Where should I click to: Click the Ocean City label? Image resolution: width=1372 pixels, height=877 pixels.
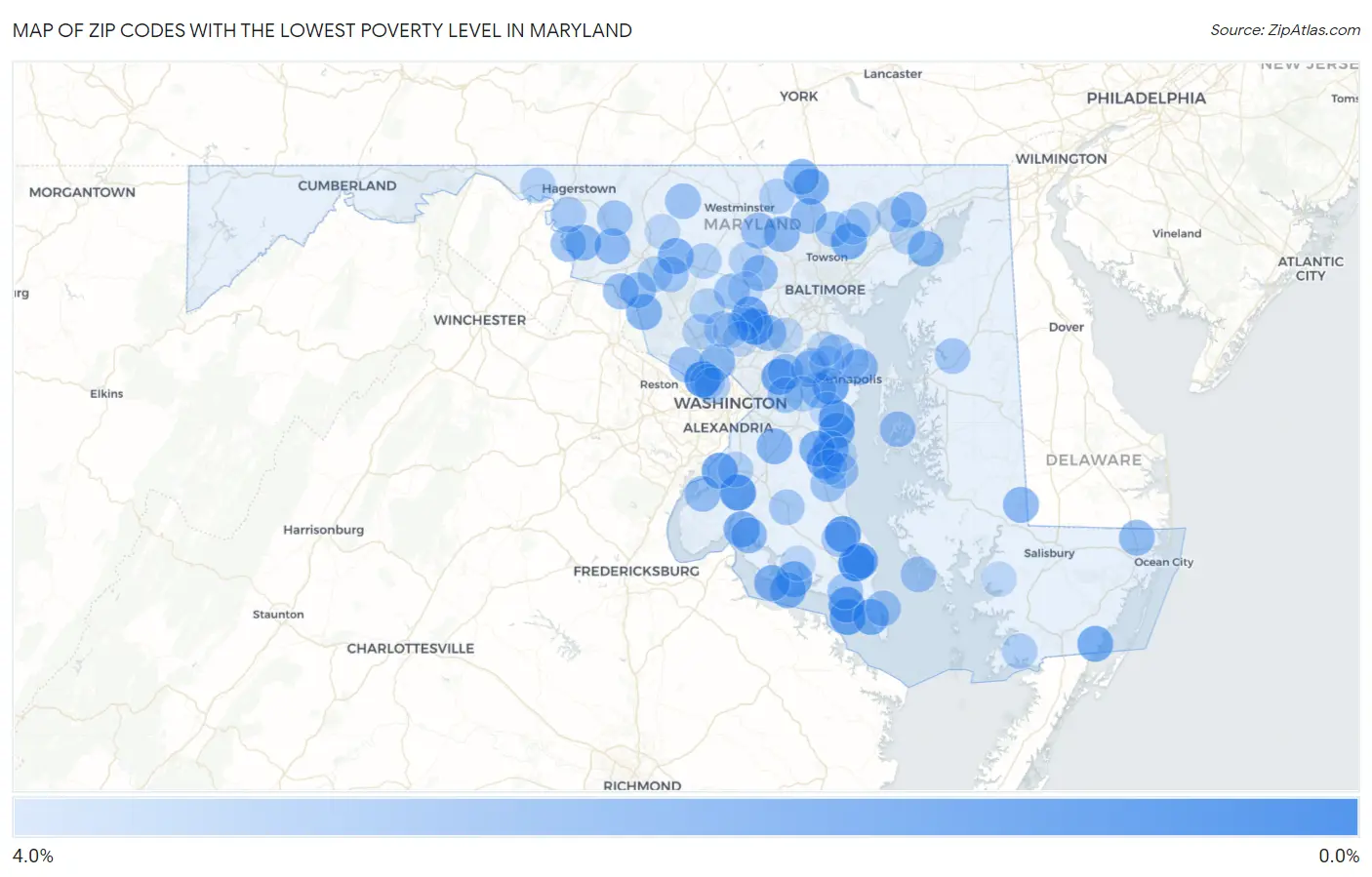(1163, 562)
